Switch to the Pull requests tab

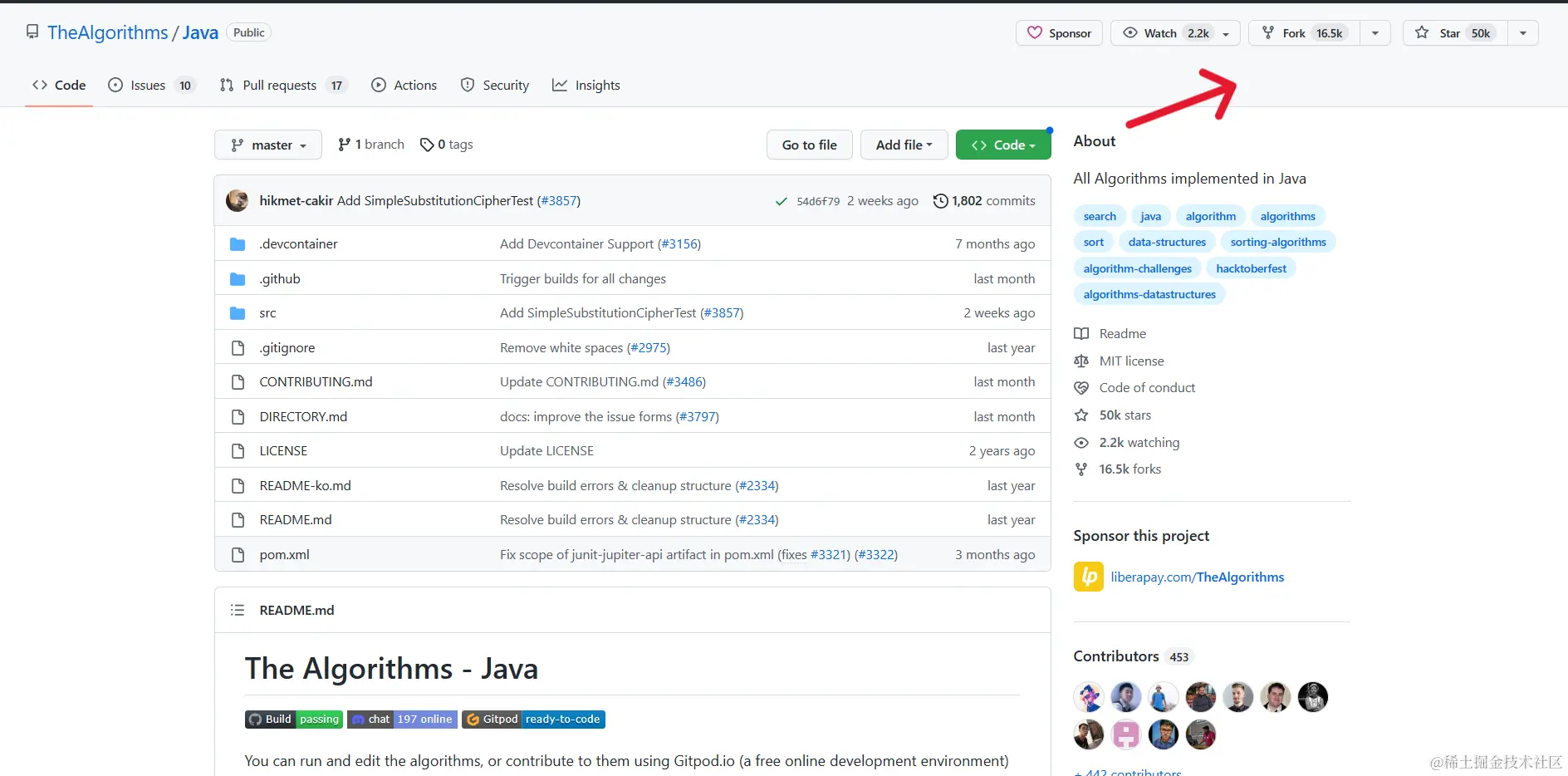pyautogui.click(x=283, y=86)
